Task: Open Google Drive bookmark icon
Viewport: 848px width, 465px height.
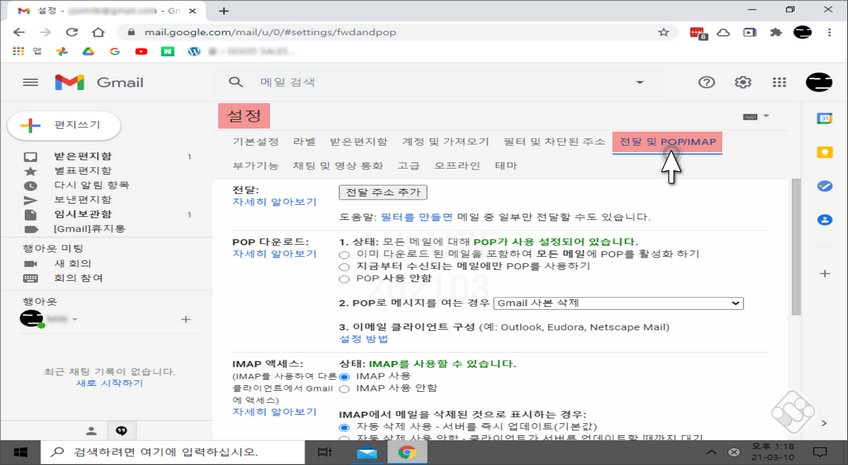Action: click(88, 51)
